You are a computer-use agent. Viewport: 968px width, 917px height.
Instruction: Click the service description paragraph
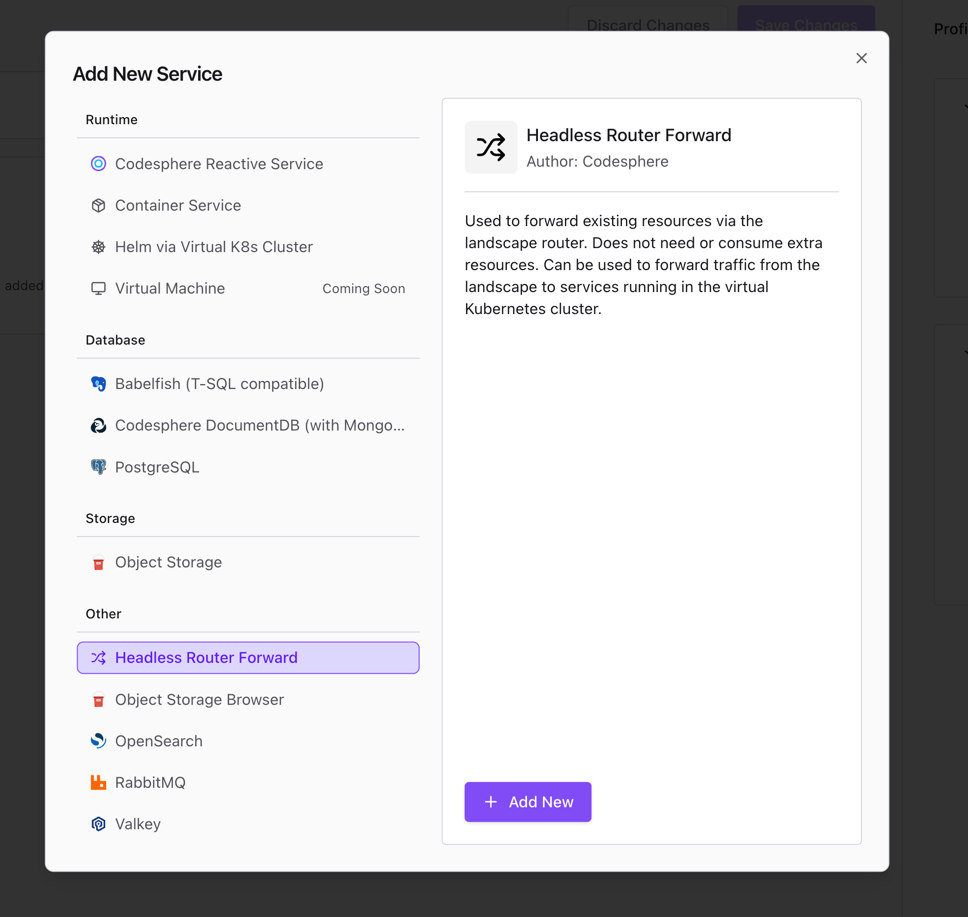pyautogui.click(x=644, y=265)
